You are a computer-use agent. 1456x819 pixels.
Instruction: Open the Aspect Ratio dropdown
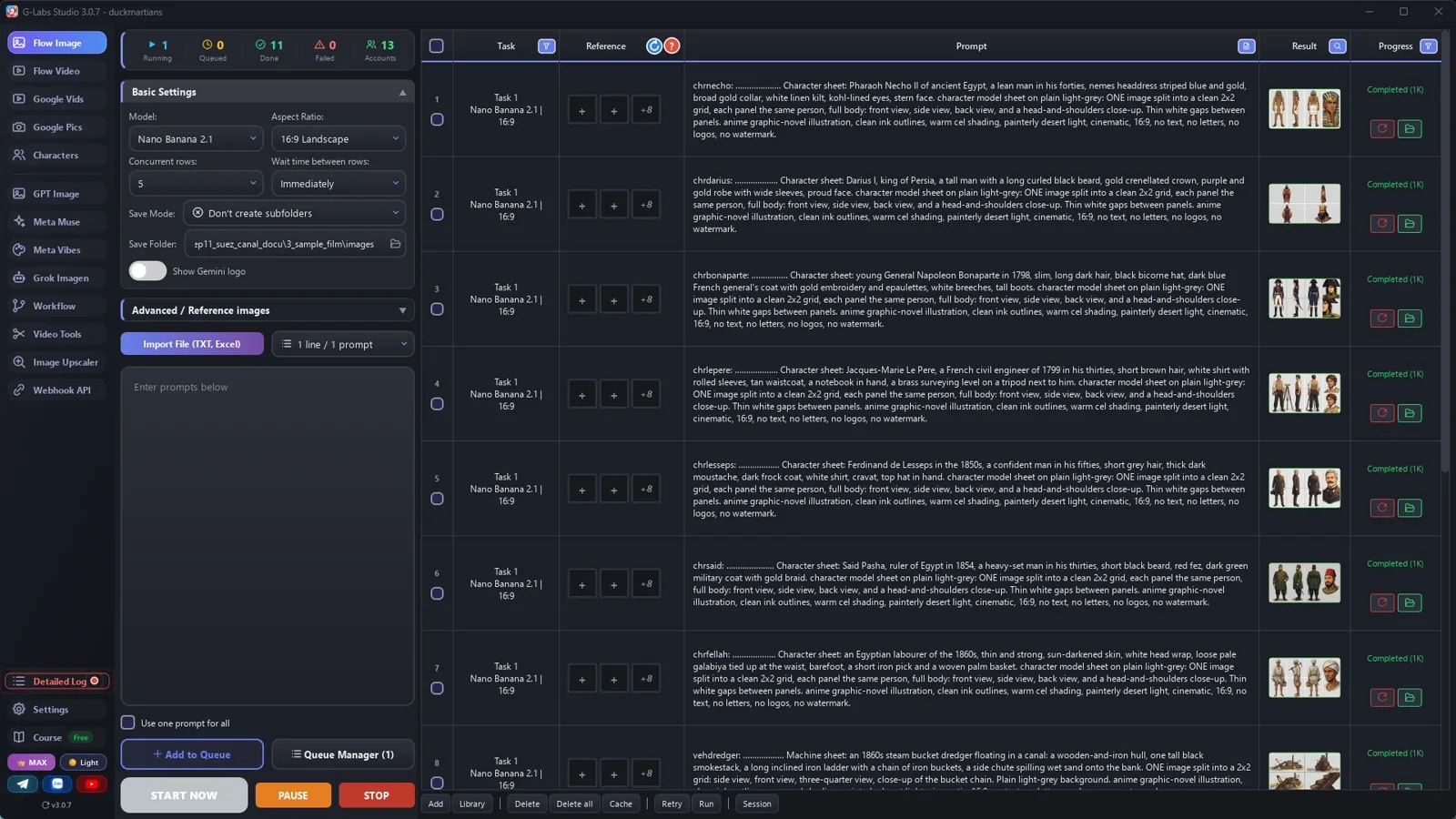pos(339,139)
